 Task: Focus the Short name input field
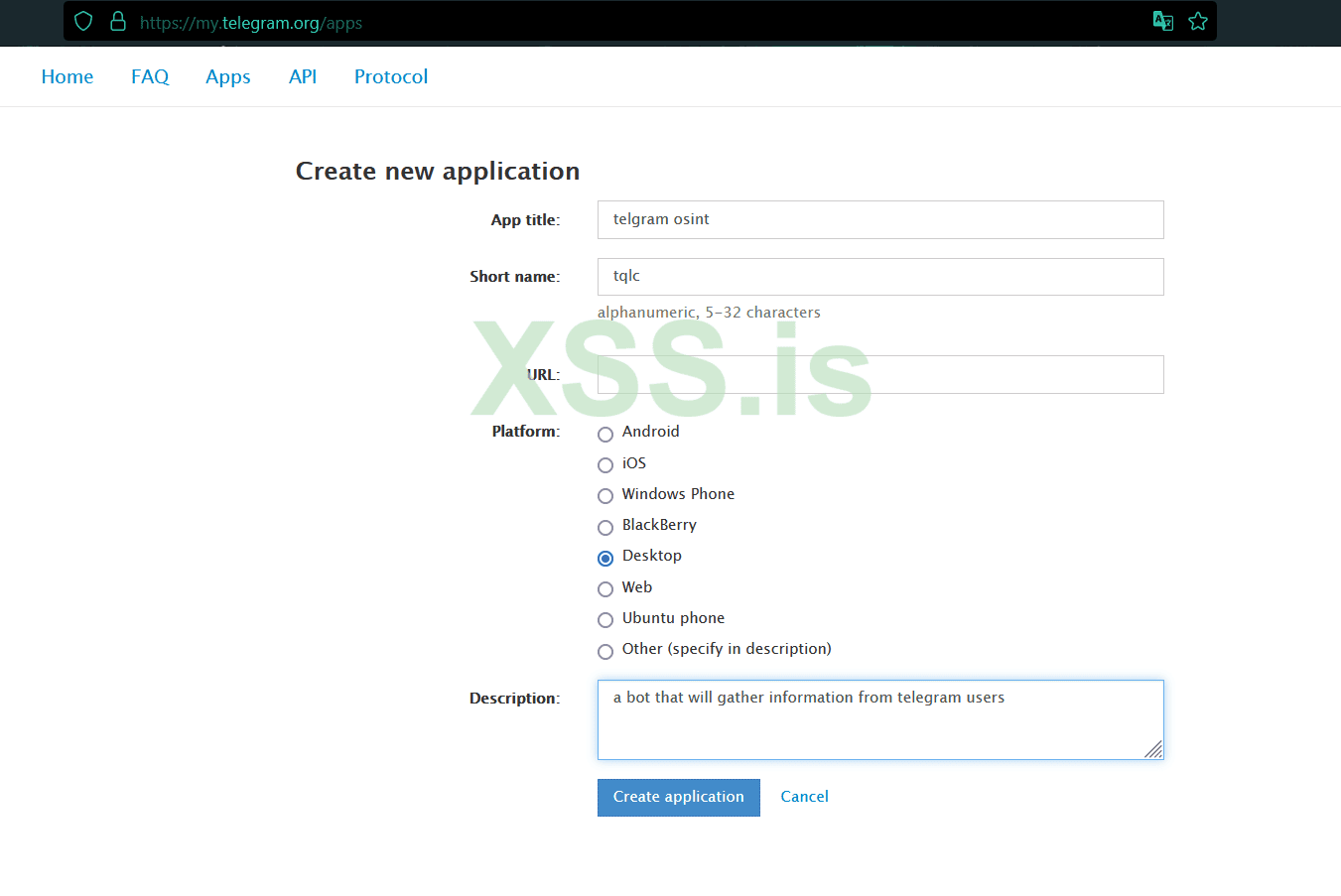[x=880, y=277]
